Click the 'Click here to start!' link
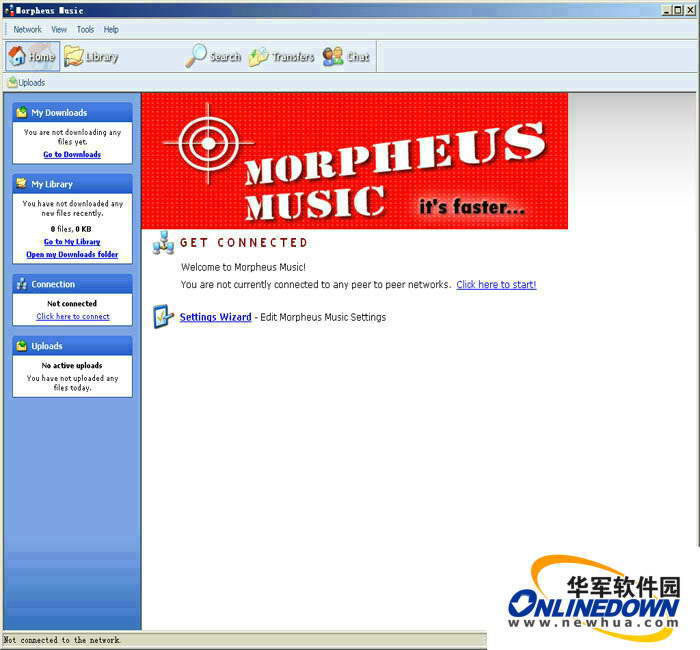 coord(496,284)
